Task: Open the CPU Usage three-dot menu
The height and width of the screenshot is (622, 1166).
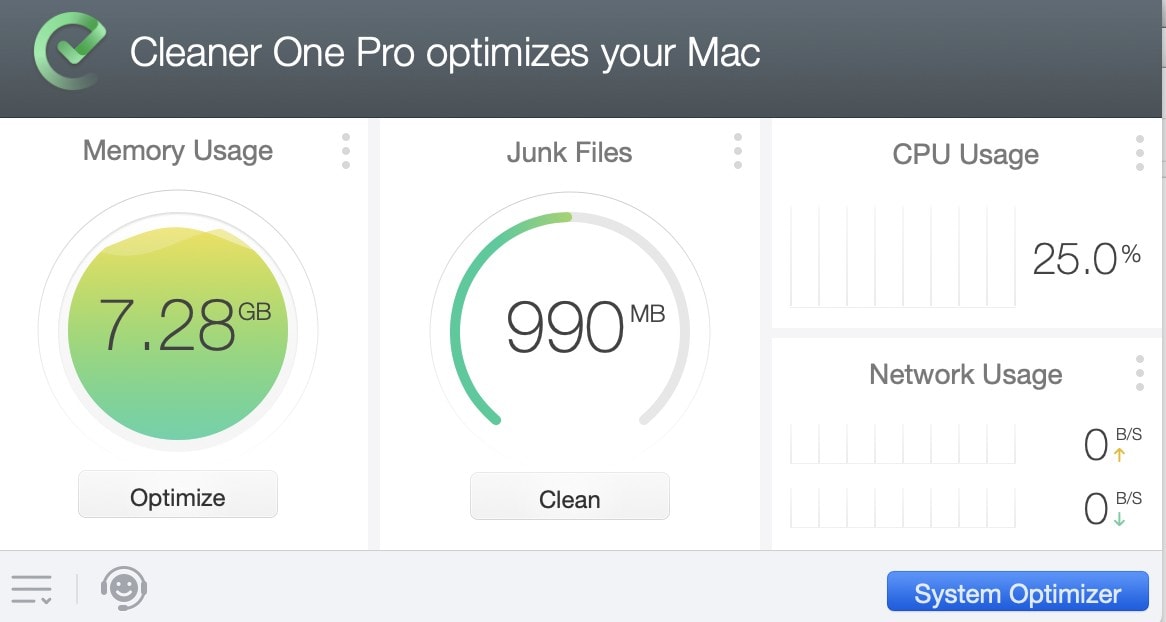Action: click(x=1139, y=153)
